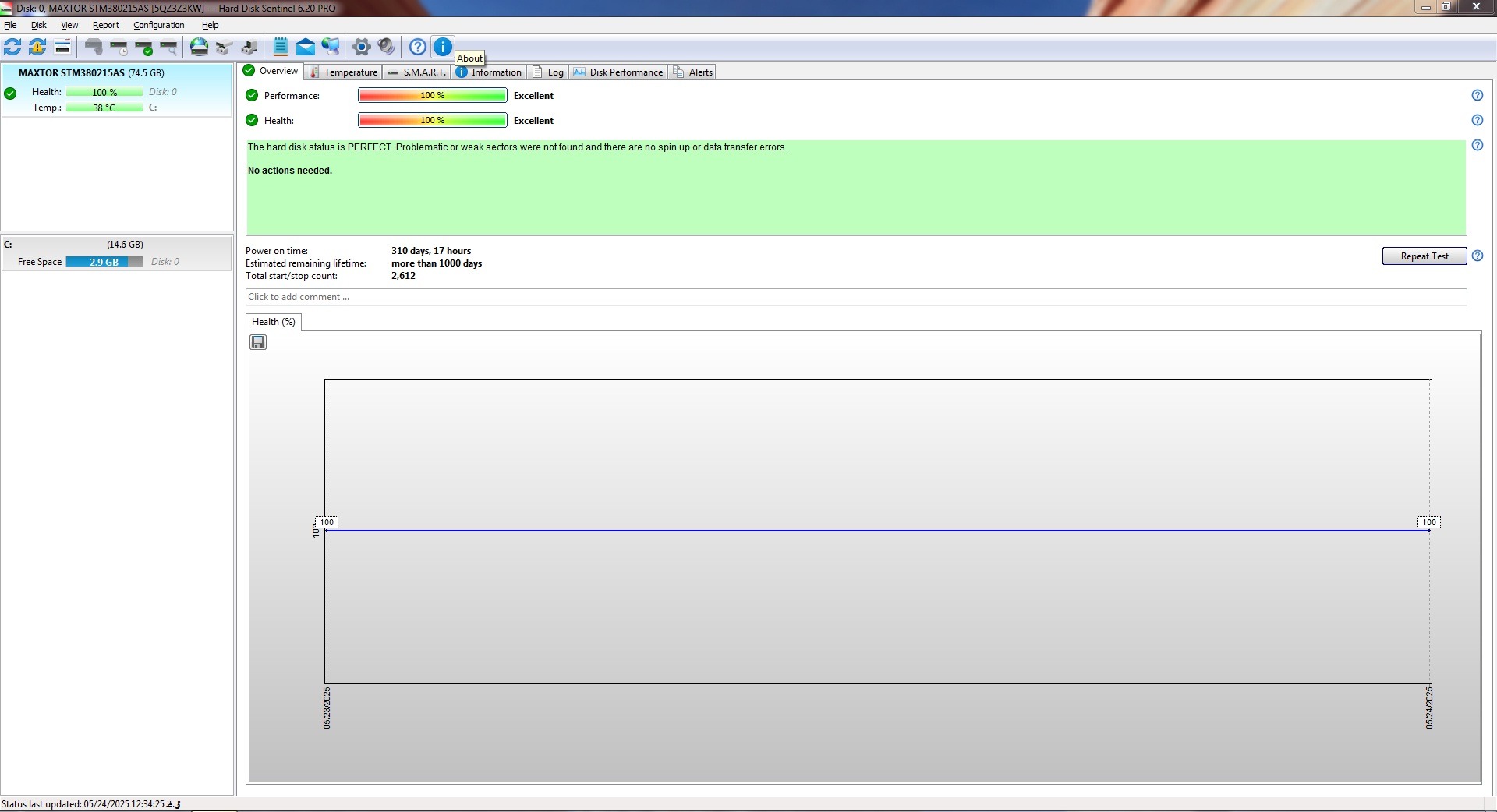The height and width of the screenshot is (812, 1497).
Task: Switch to the Log tab
Action: (548, 72)
